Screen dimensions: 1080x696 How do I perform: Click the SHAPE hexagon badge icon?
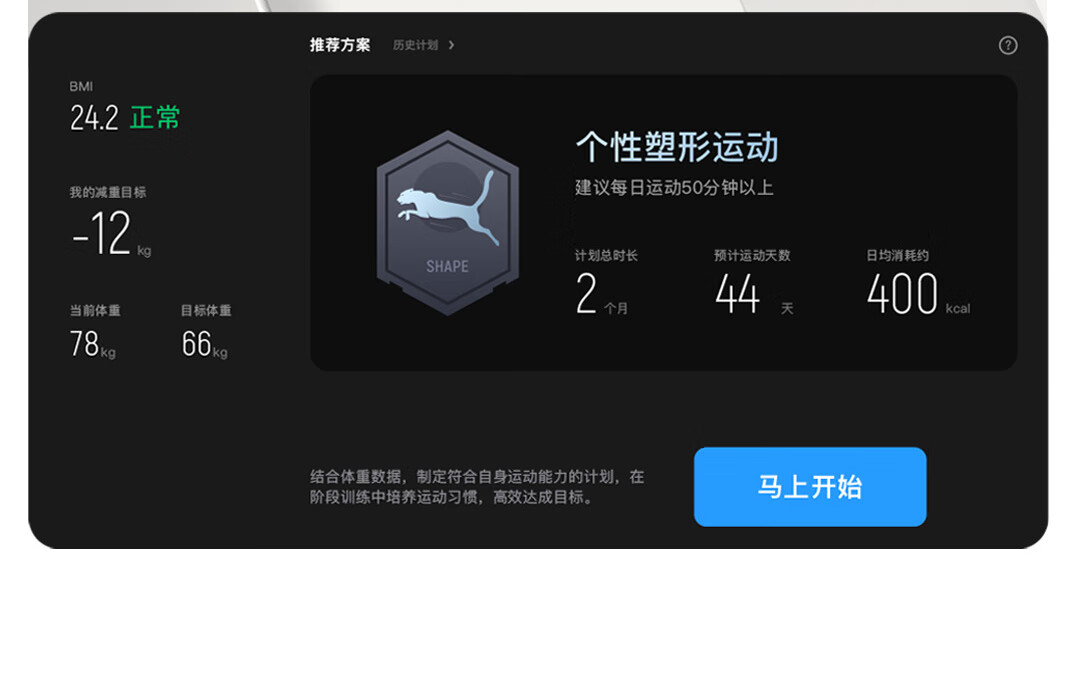[447, 223]
